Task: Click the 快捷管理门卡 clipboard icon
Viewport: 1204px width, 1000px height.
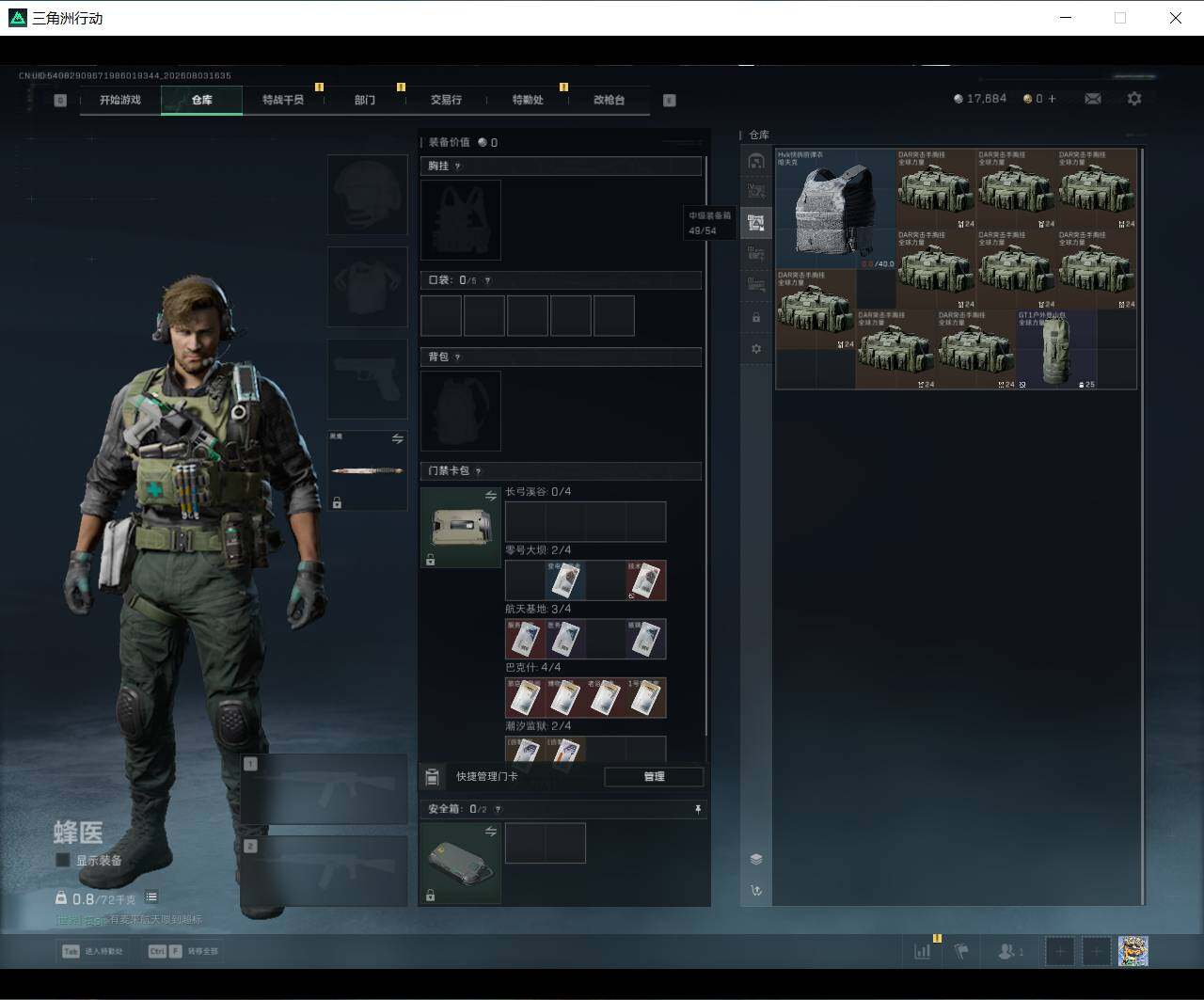Action: pyautogui.click(x=433, y=777)
